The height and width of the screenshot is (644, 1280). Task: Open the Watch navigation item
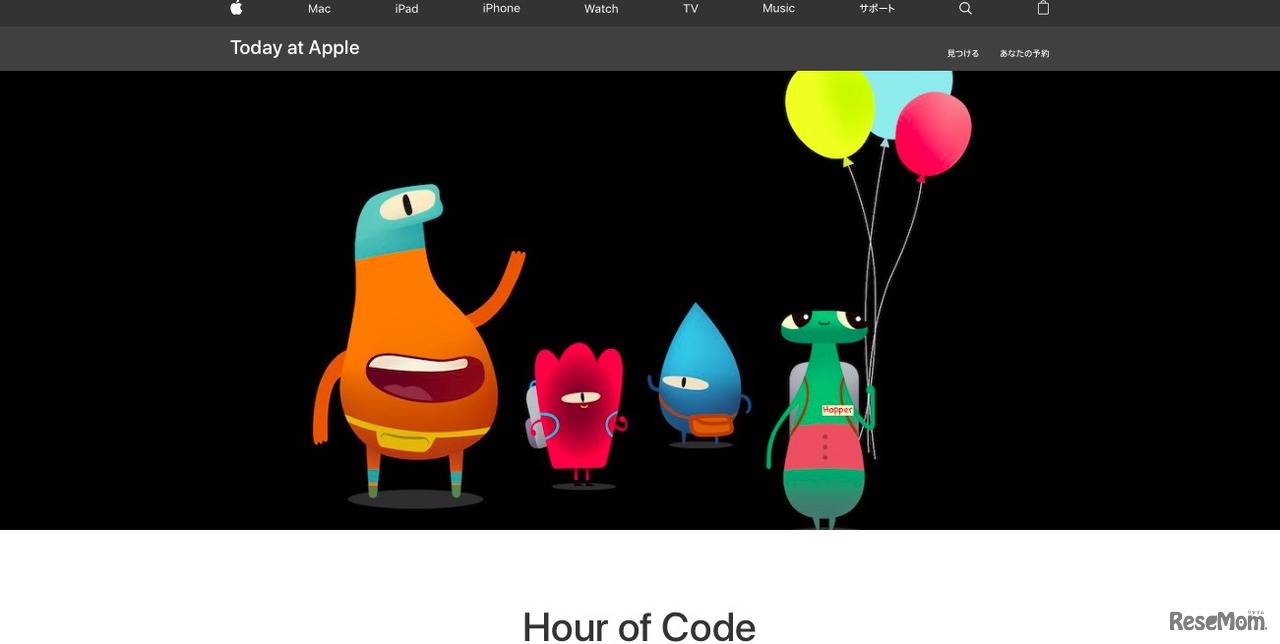coord(600,9)
